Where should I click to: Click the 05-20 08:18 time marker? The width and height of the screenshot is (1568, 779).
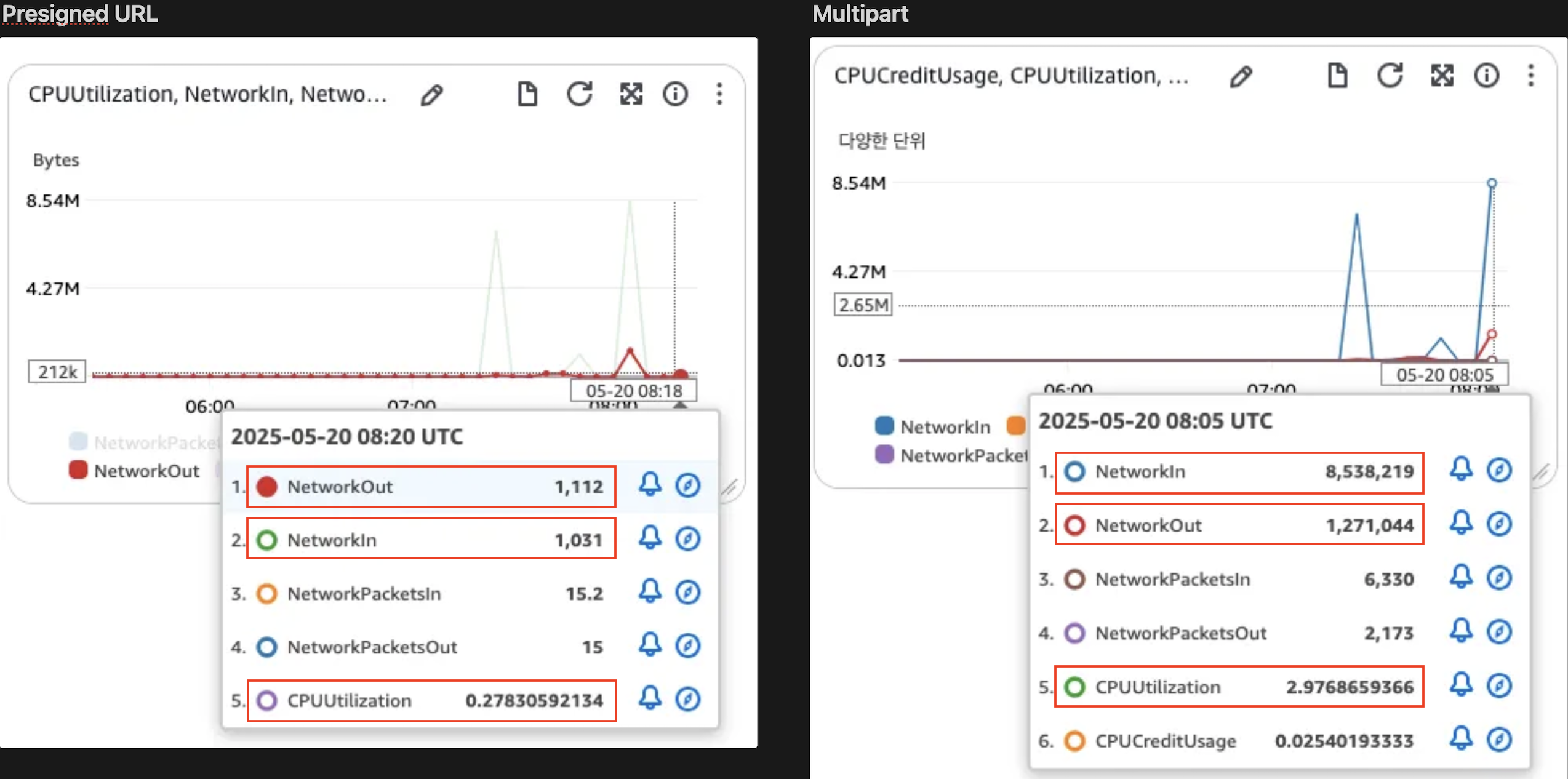click(634, 391)
